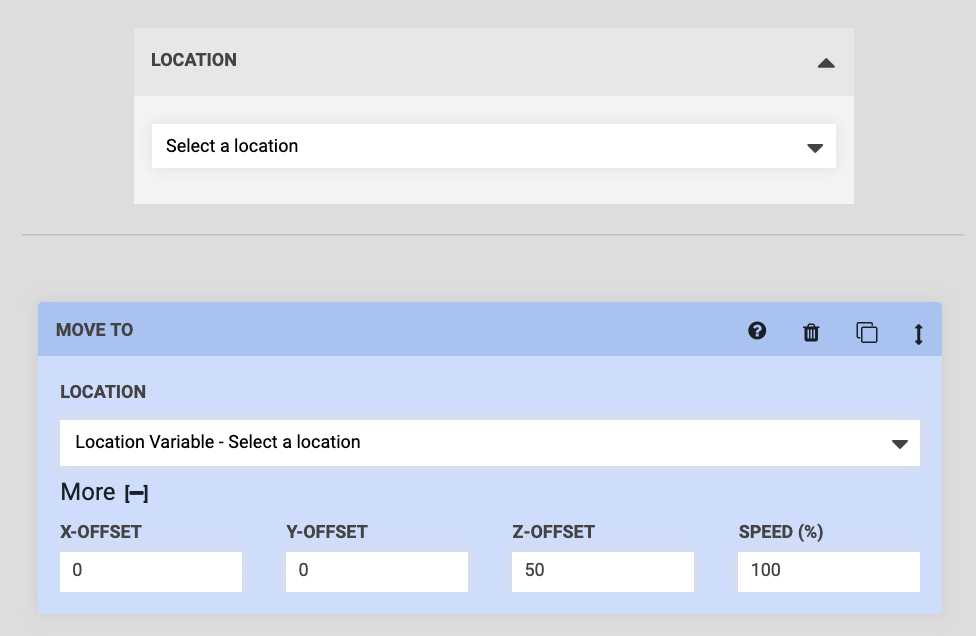Click the X-OFFSET input showing 0
The width and height of the screenshot is (976, 636).
[150, 571]
